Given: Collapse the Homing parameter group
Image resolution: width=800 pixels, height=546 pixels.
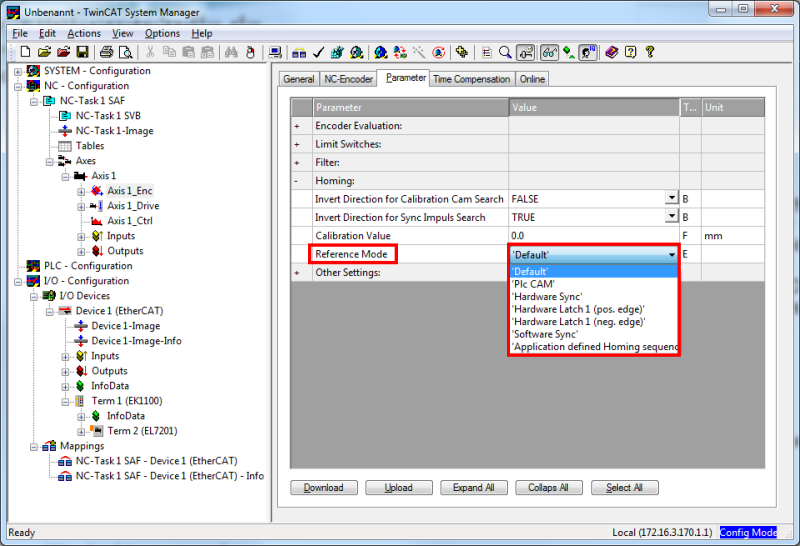Looking at the screenshot, I should 296,181.
